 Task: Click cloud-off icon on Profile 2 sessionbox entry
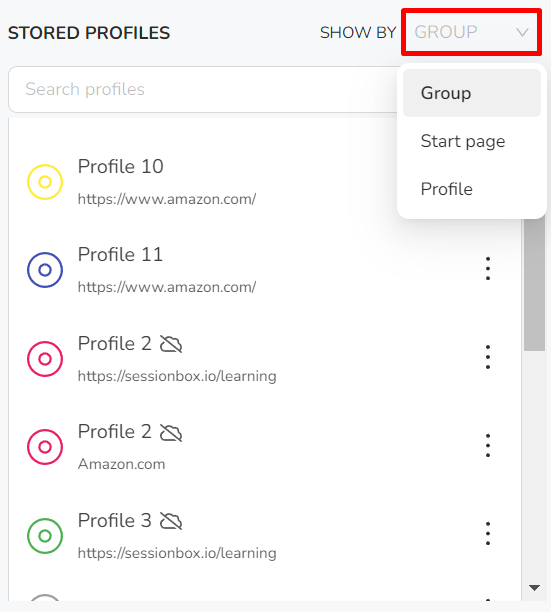tap(171, 344)
